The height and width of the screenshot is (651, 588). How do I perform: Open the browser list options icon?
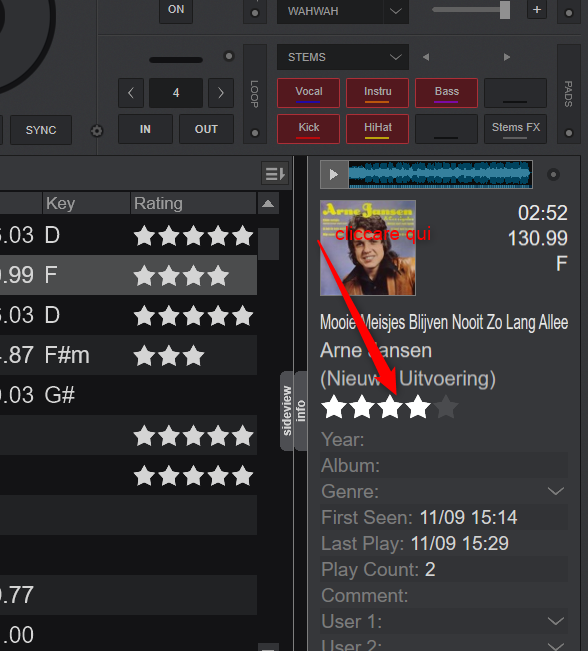(275, 174)
